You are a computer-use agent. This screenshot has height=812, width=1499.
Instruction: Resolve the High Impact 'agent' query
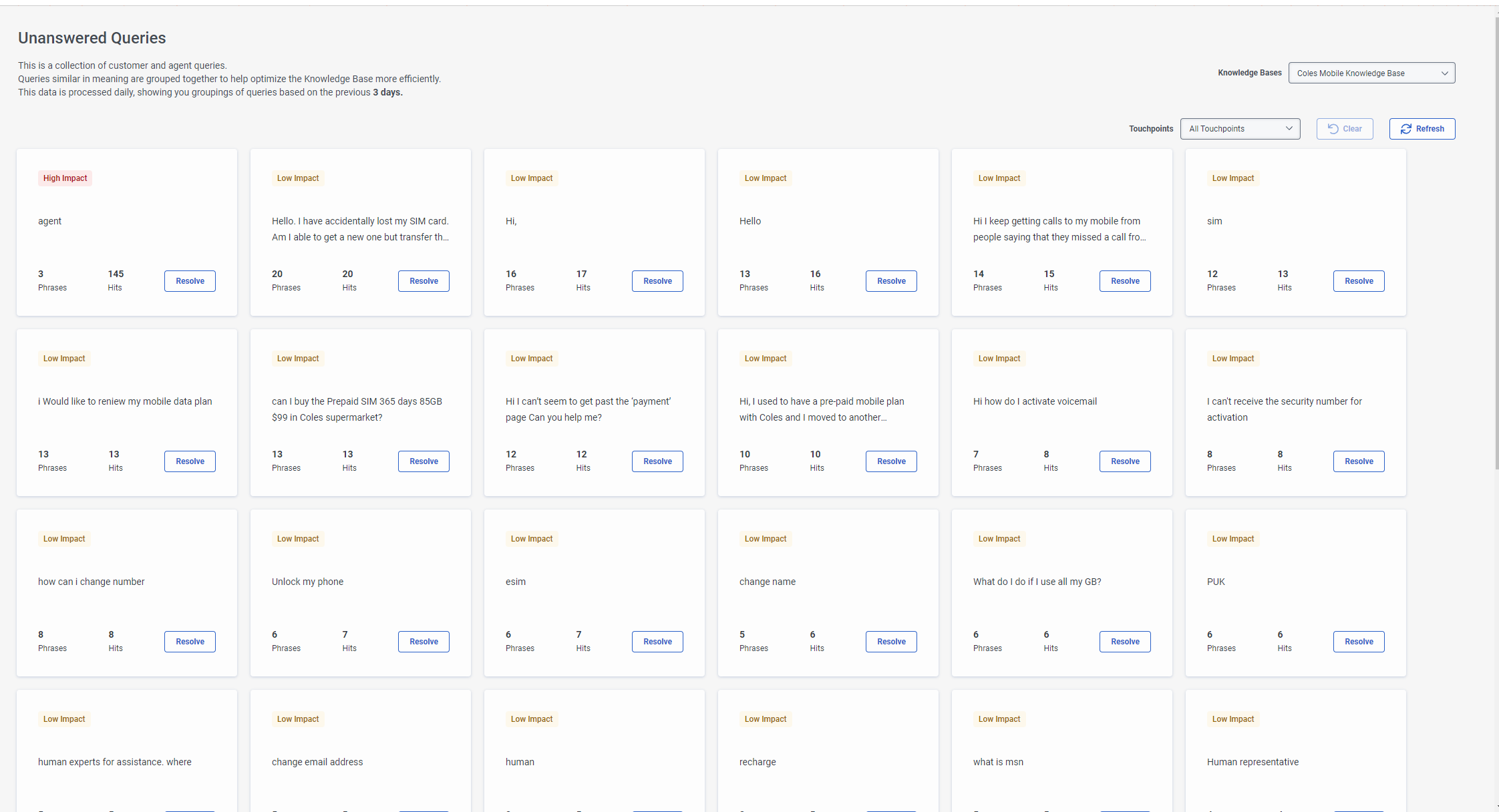point(190,281)
